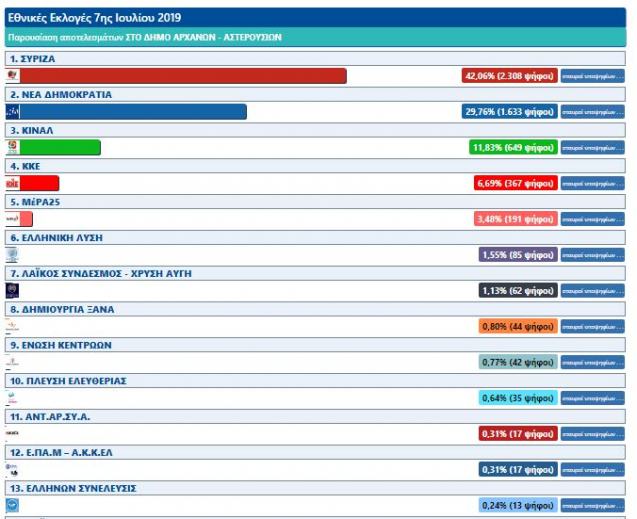Open candidate crosses button for ΚΙΝΑΛ

593,147
